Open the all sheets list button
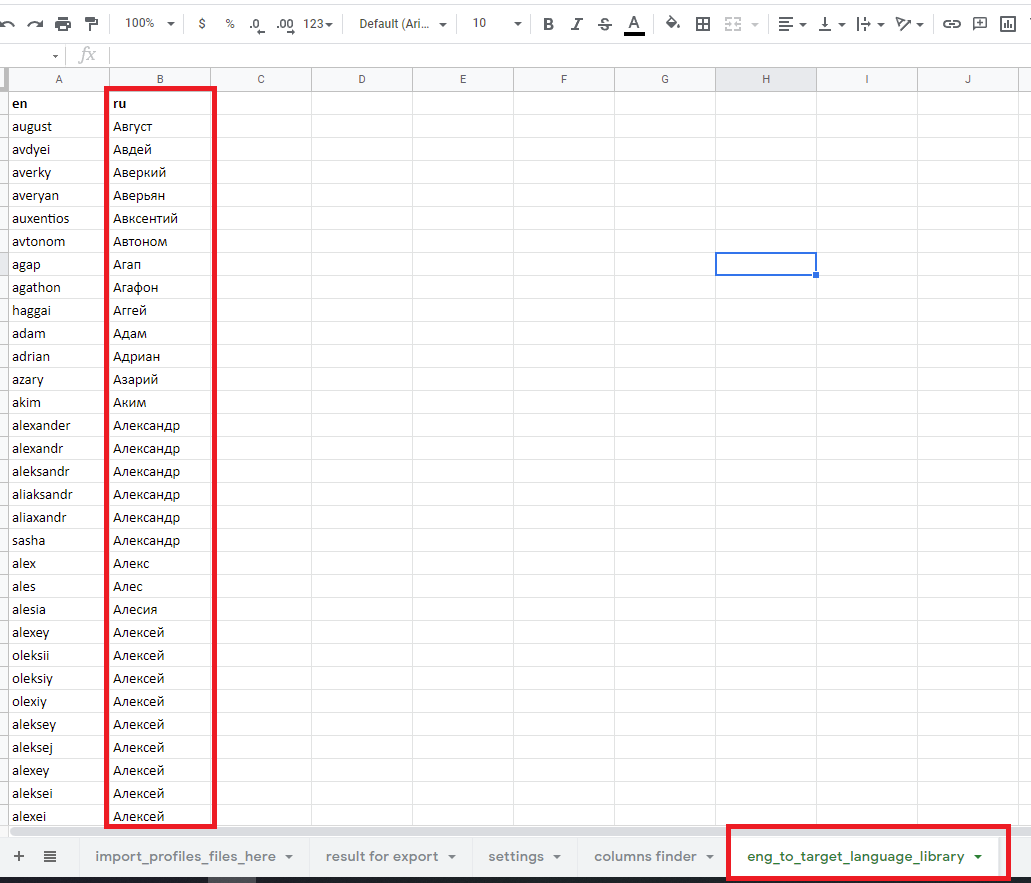The height and width of the screenshot is (883, 1031). click(x=50, y=856)
